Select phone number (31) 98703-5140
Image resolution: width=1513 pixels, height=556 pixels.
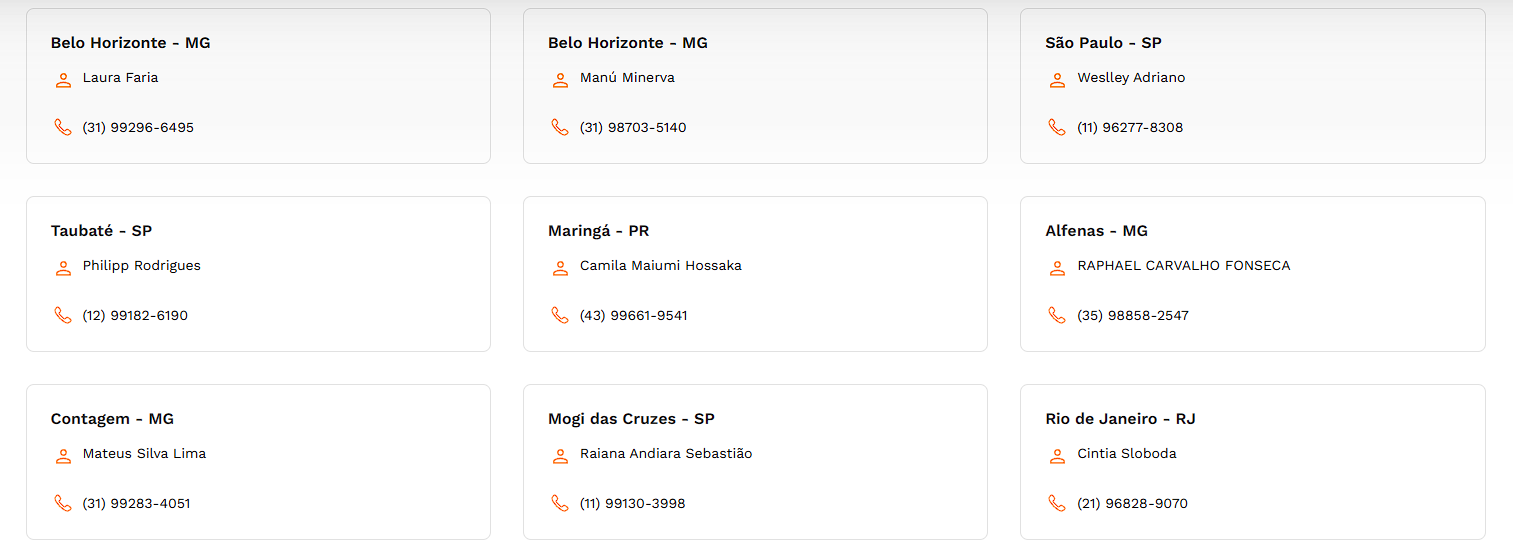point(633,128)
